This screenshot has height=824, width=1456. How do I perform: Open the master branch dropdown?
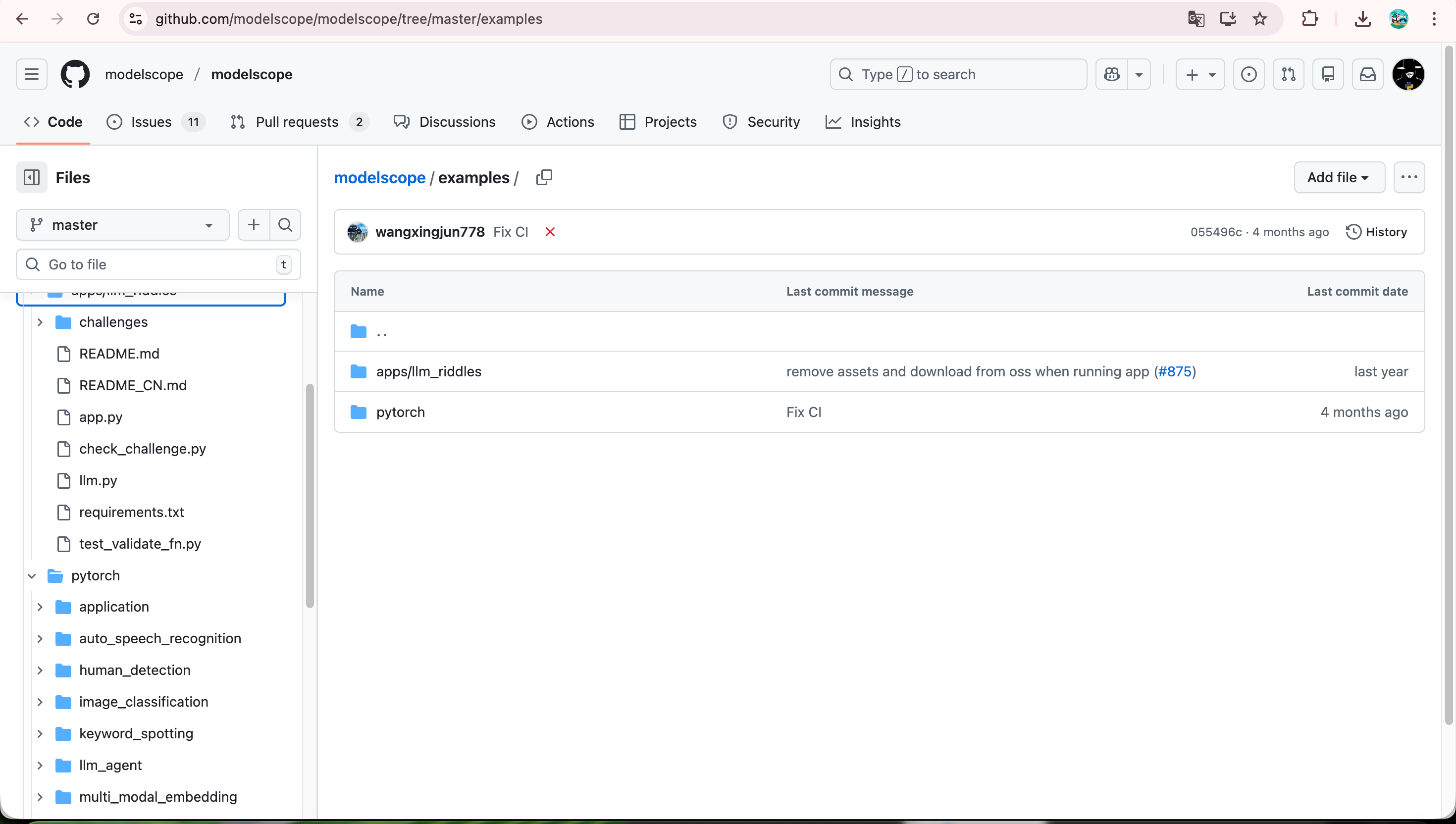122,225
